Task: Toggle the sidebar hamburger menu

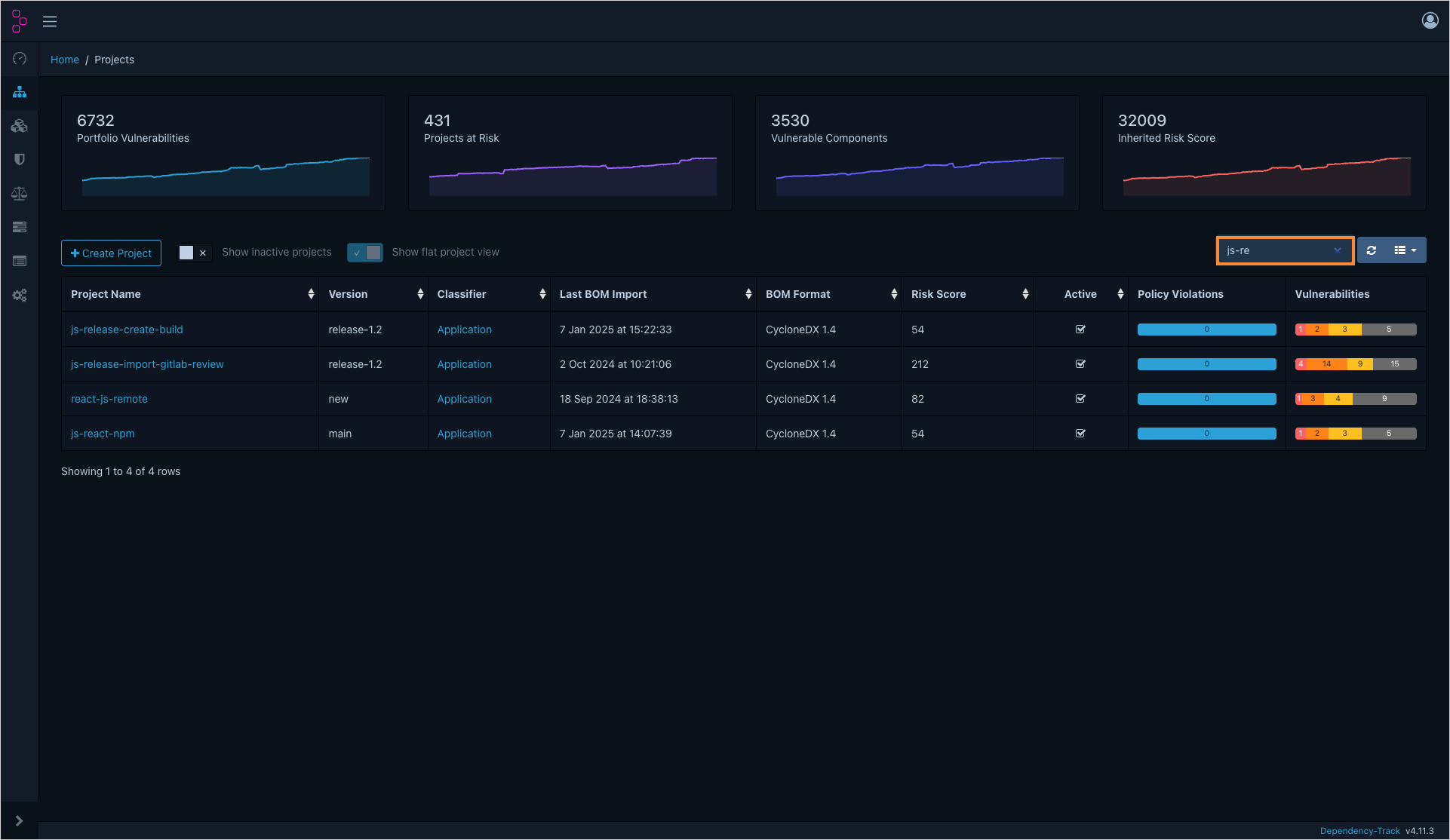Action: coord(48,20)
